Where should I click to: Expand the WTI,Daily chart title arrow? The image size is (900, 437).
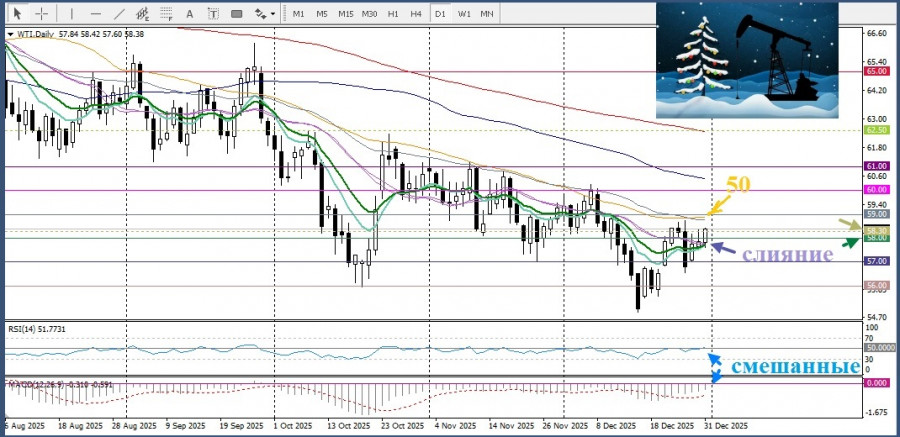(10, 33)
